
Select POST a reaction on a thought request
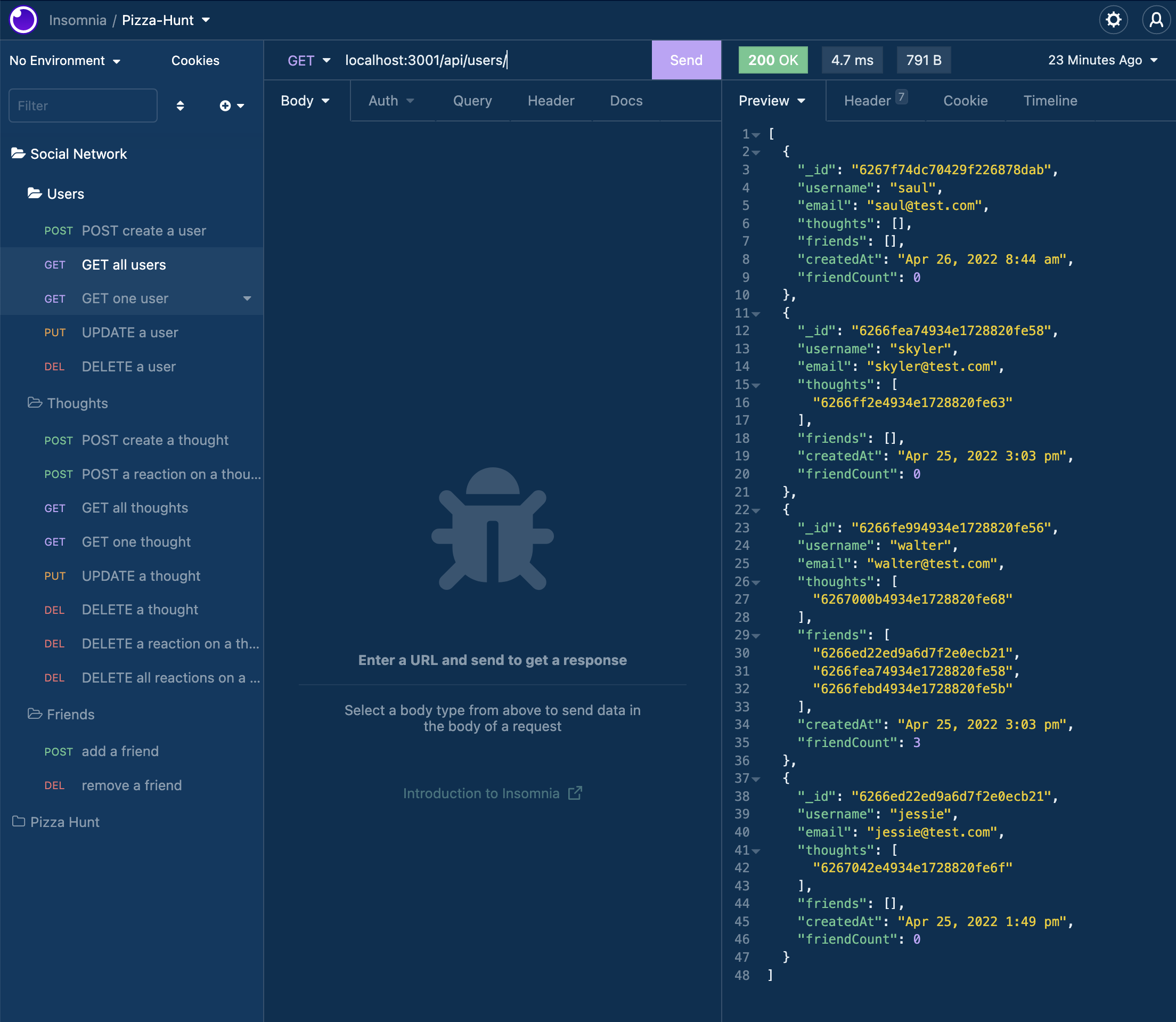coord(132,474)
